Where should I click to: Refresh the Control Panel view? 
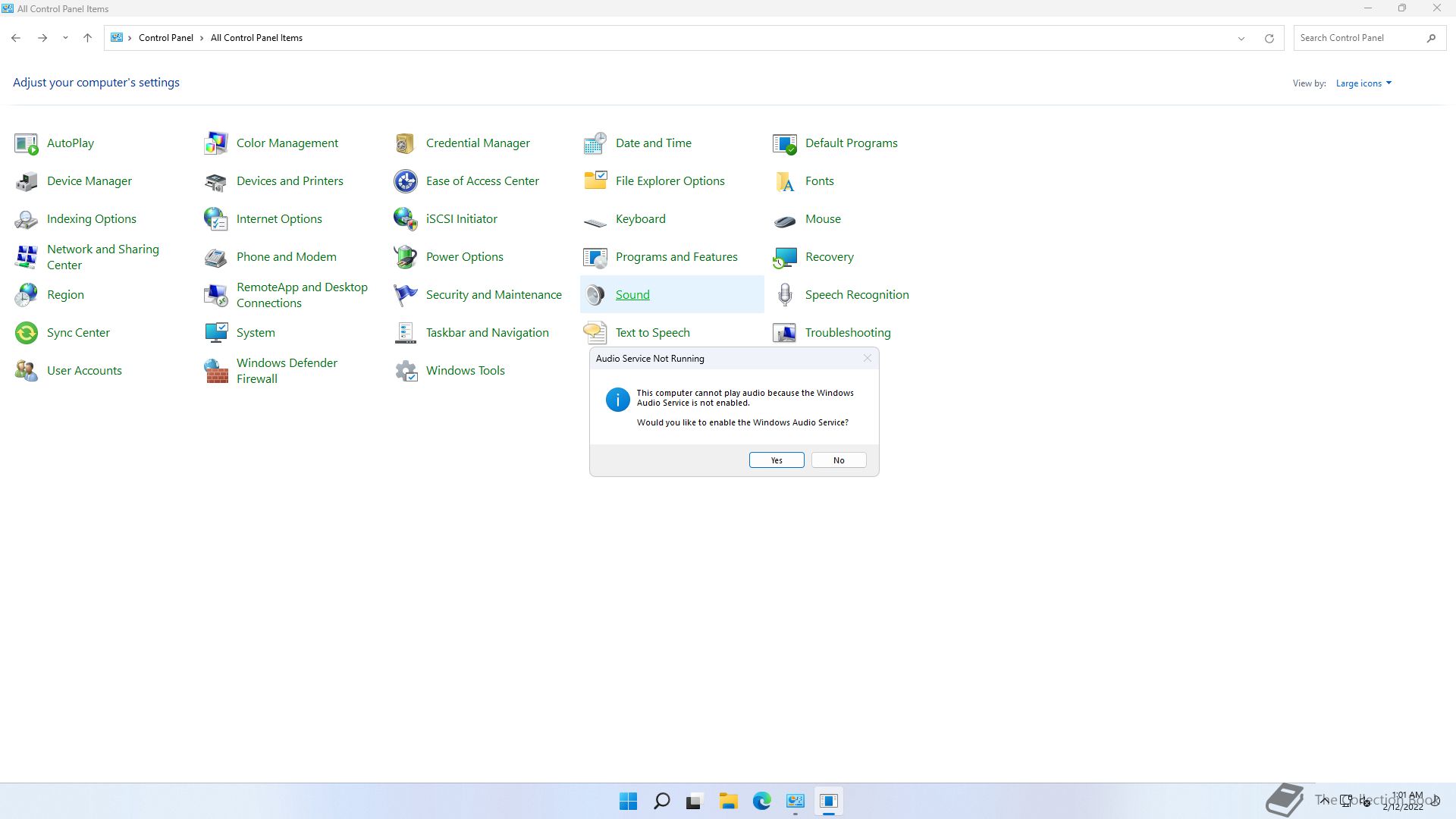[1269, 38]
